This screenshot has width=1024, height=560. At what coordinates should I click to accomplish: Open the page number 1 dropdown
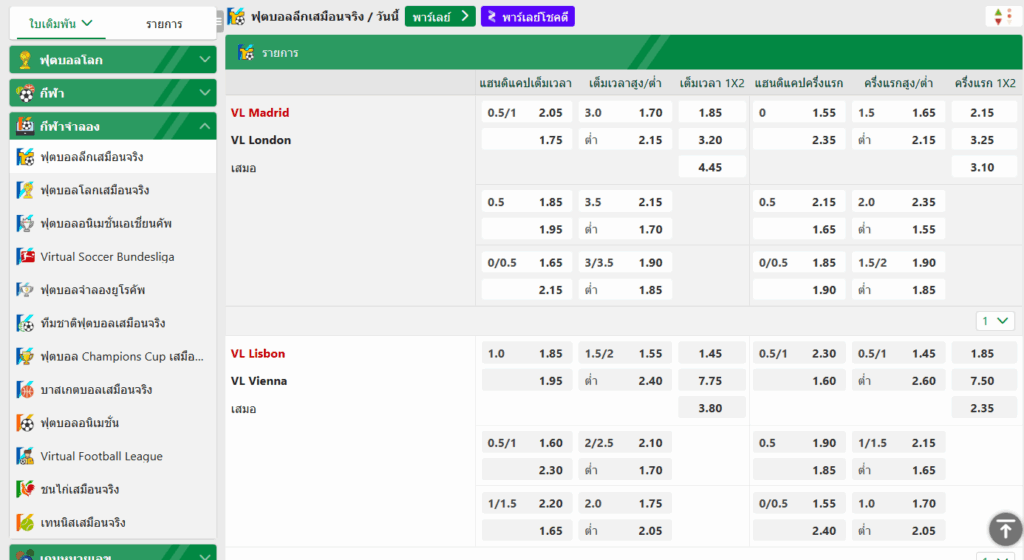995,320
